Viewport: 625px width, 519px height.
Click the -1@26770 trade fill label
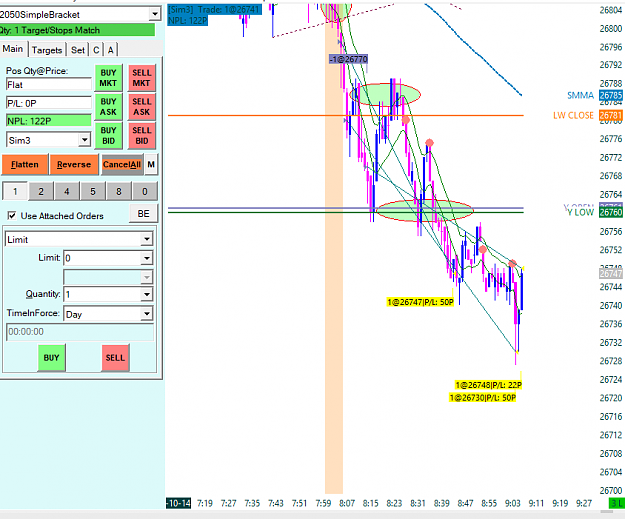(348, 59)
